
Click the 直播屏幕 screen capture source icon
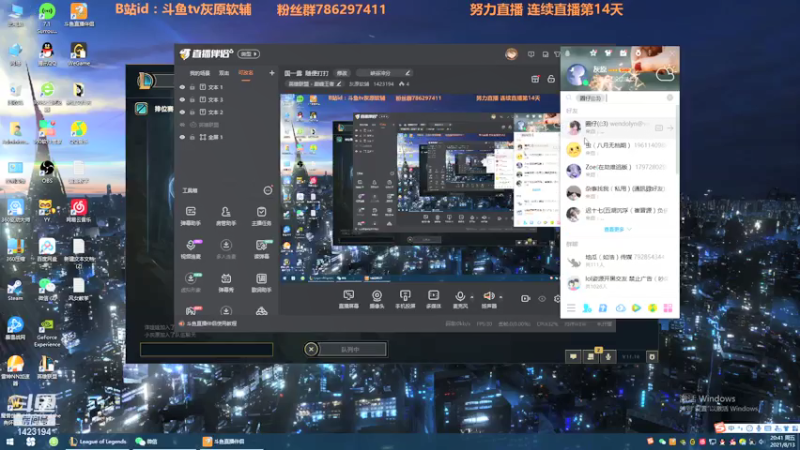[348, 299]
